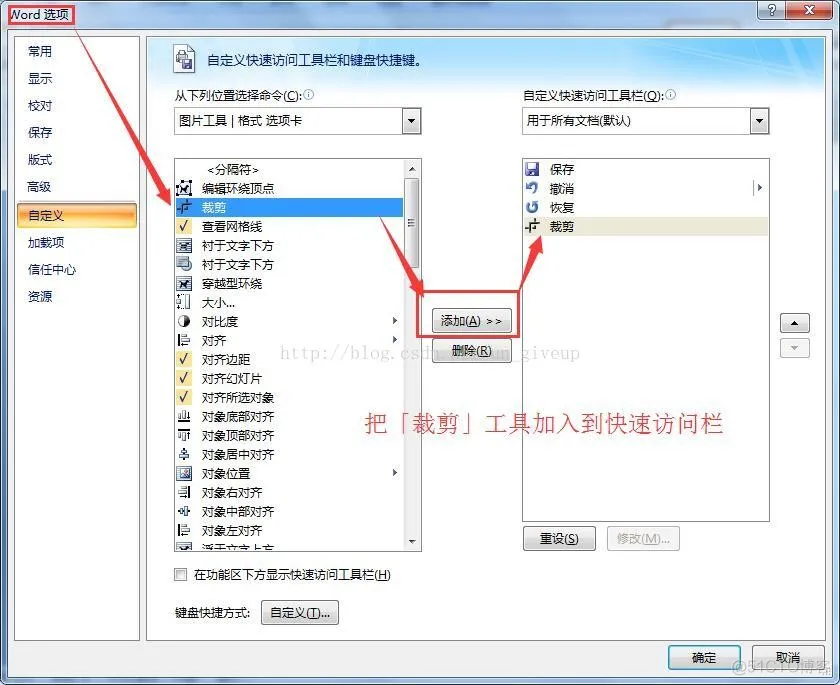Expand the 对齐 submenu arrow

(x=395, y=340)
